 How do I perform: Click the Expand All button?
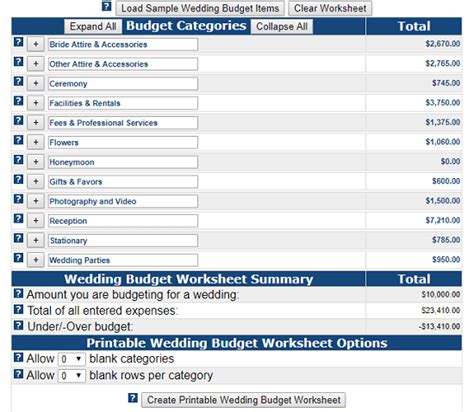(93, 27)
